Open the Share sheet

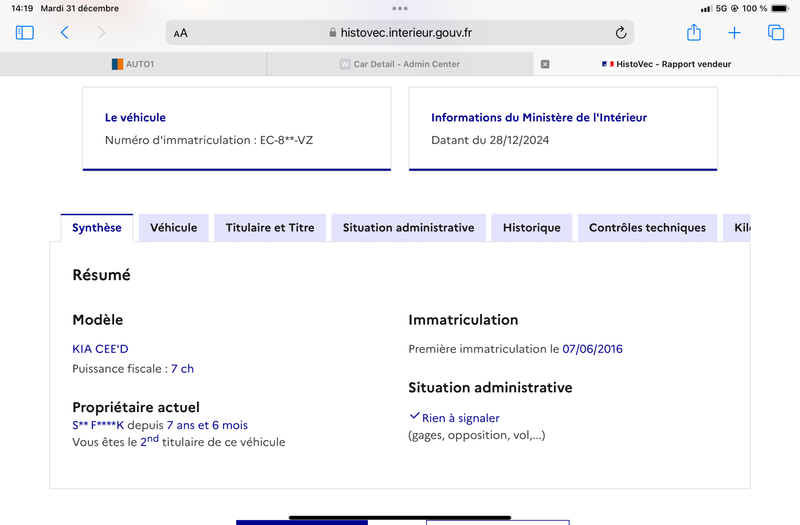(x=694, y=32)
